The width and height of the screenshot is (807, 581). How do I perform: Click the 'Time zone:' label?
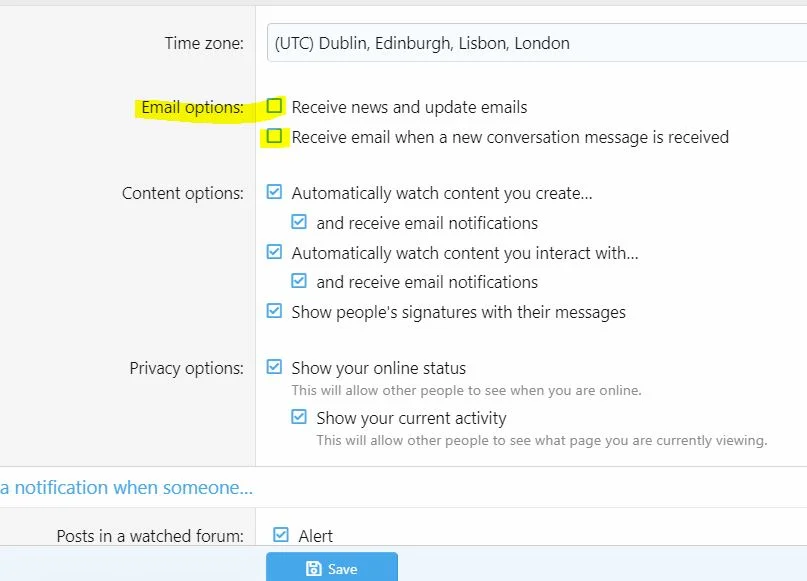[x=204, y=43]
